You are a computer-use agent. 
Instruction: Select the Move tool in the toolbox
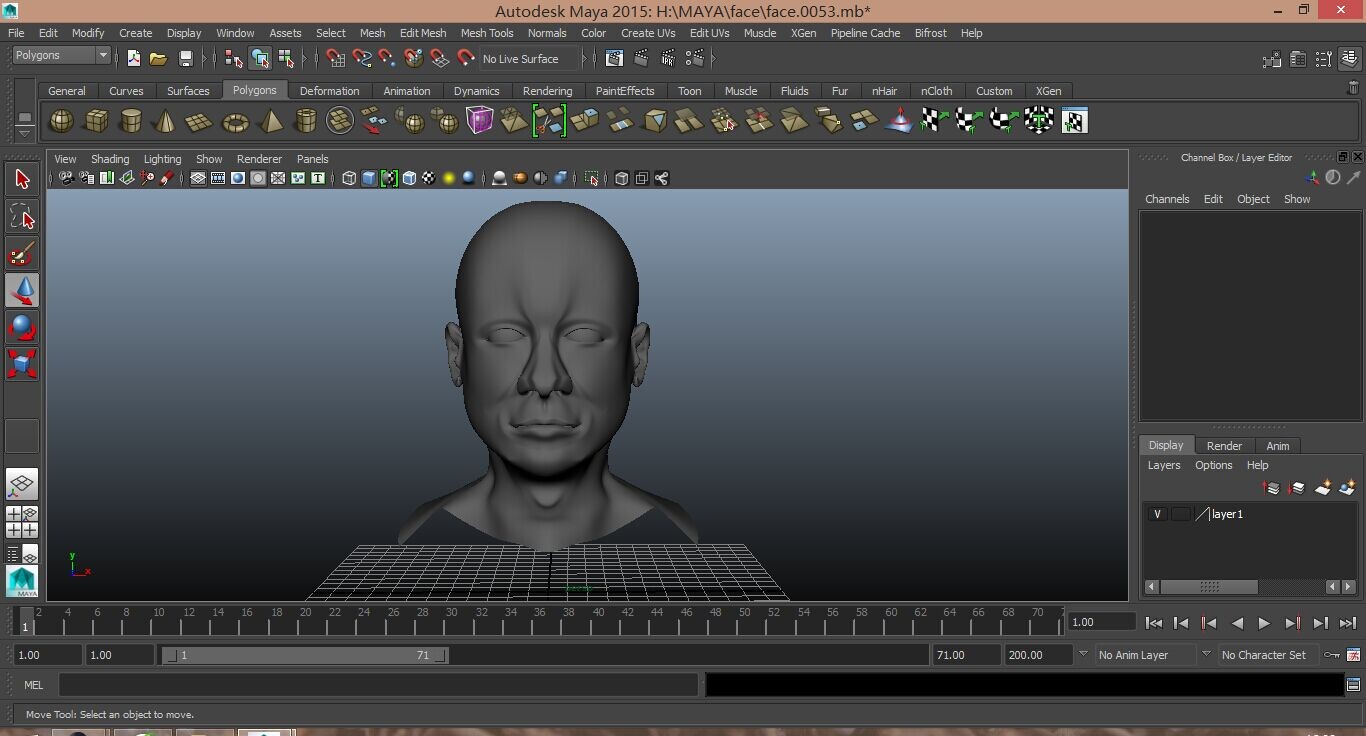click(22, 291)
